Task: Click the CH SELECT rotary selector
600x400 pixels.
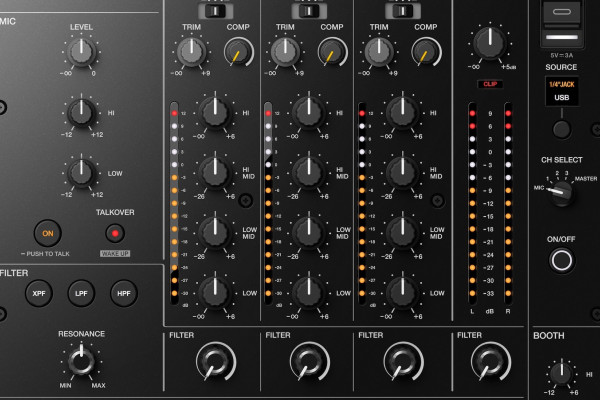Action: [561, 193]
